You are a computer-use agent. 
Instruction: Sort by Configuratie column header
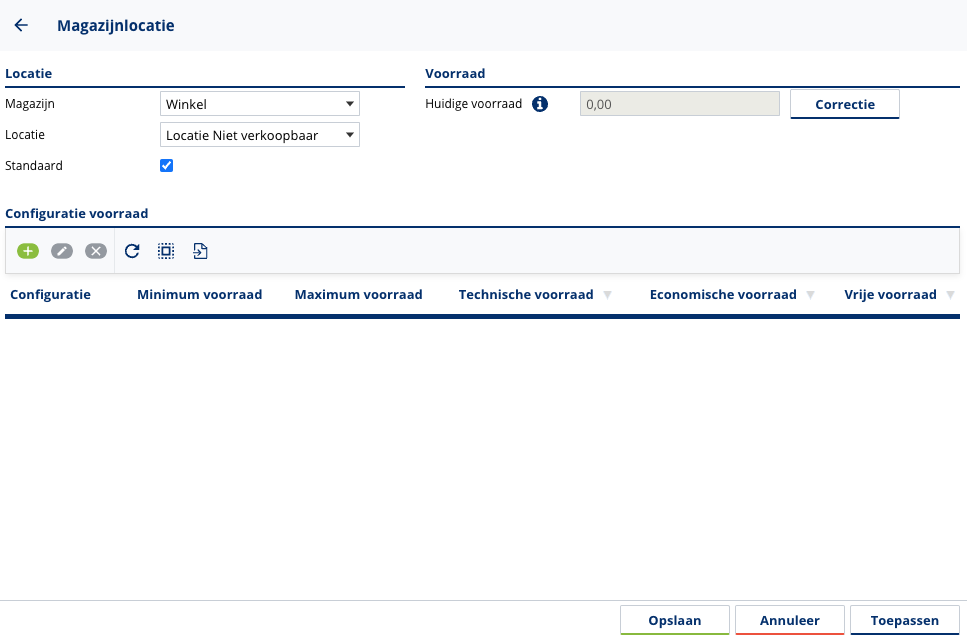[x=50, y=295]
